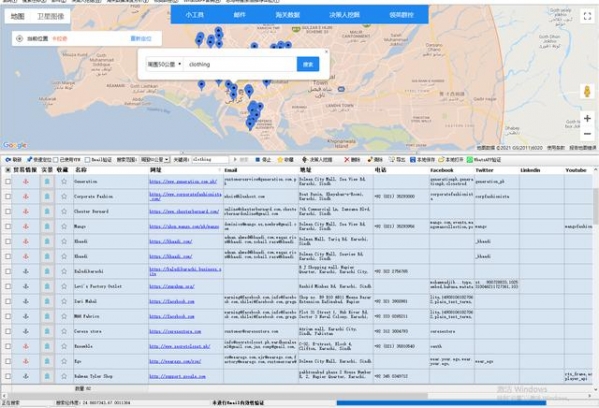Check the box for Chester Bernard row
599x408 pixels.
tap(8, 211)
